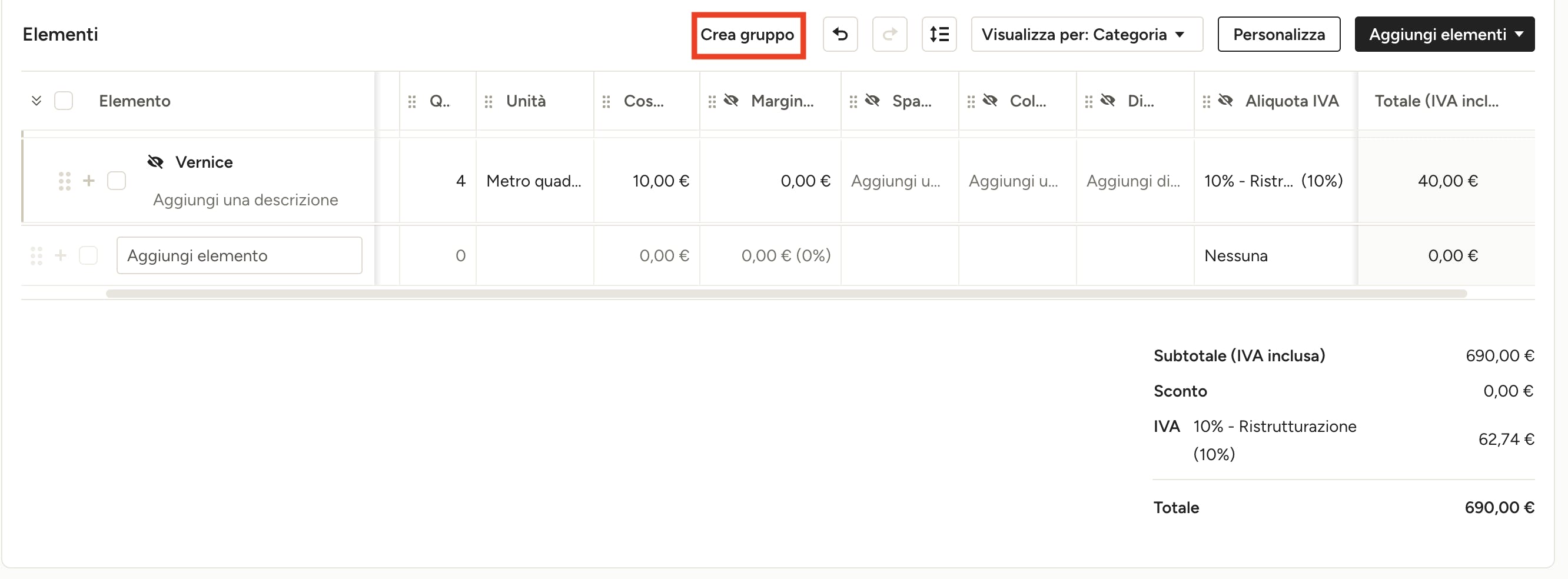Toggle visibility of the Margin... column
This screenshot has height=579, width=1568.
[731, 101]
